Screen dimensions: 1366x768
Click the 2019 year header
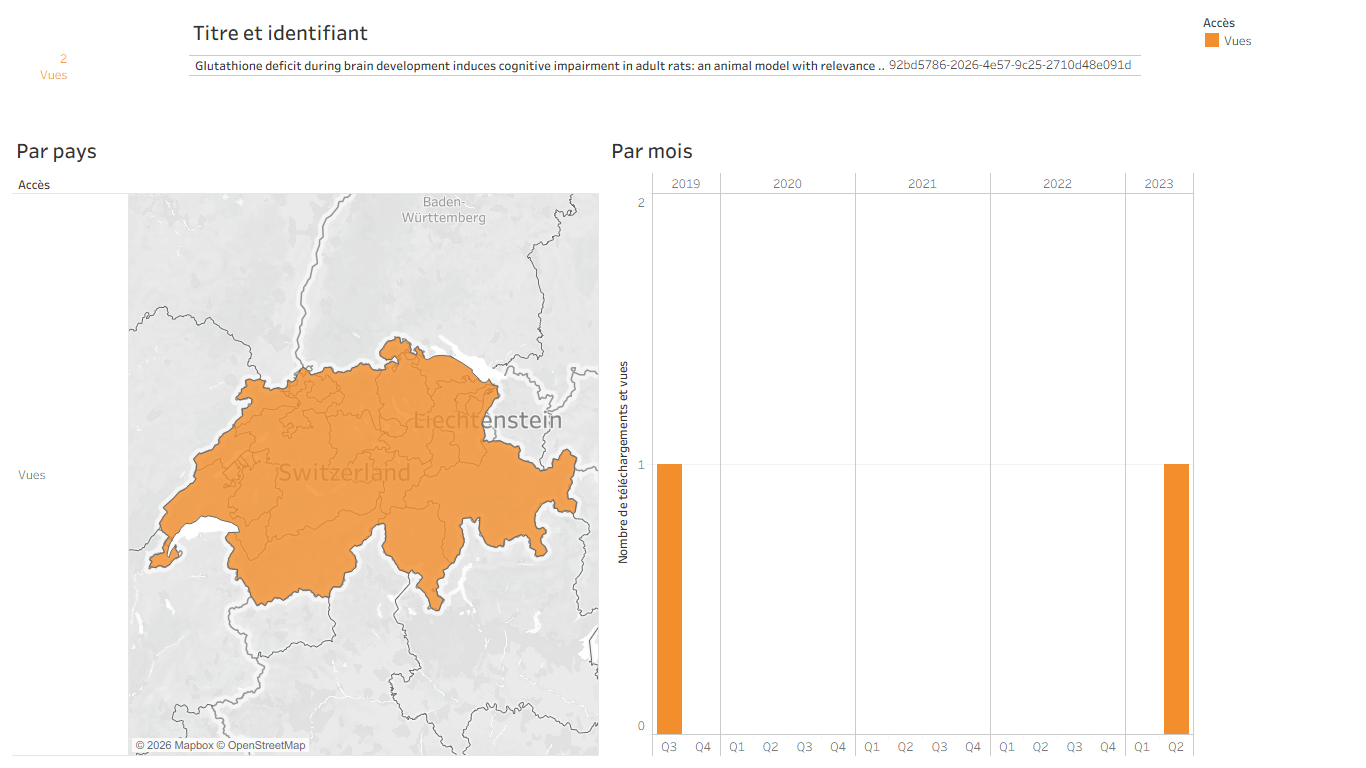pos(686,184)
